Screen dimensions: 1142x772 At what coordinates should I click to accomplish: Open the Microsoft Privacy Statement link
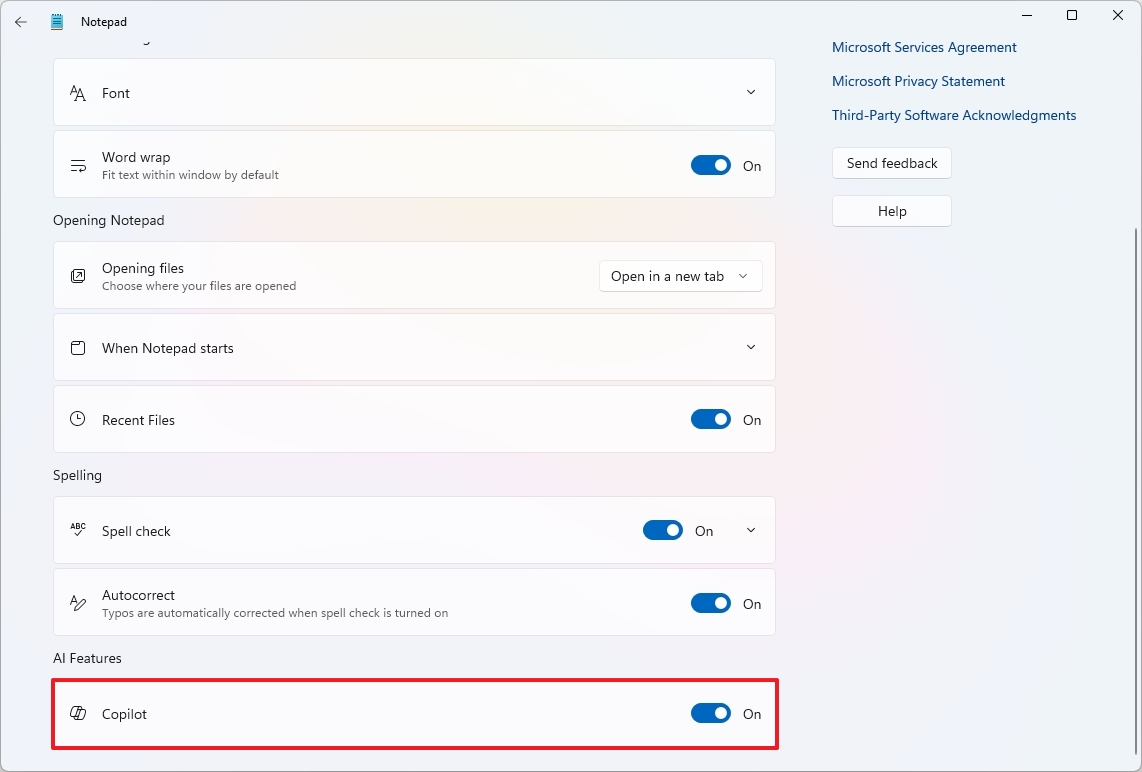point(918,82)
